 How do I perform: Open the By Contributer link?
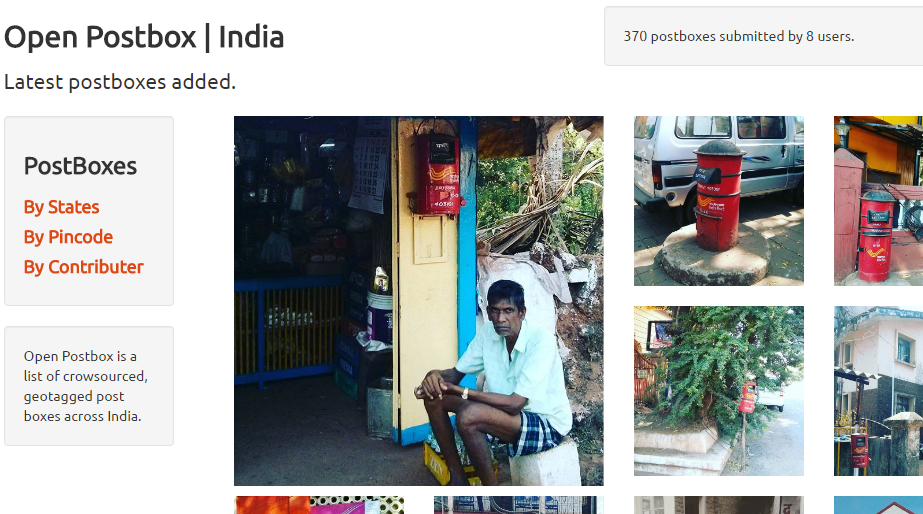(84, 267)
